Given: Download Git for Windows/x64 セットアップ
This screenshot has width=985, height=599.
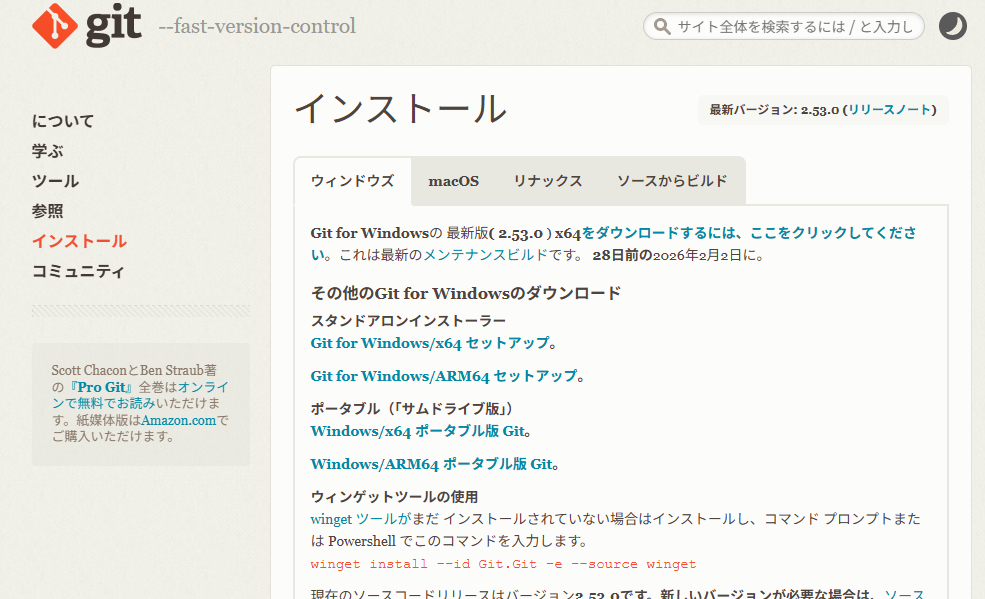Looking at the screenshot, I should coord(430,343).
